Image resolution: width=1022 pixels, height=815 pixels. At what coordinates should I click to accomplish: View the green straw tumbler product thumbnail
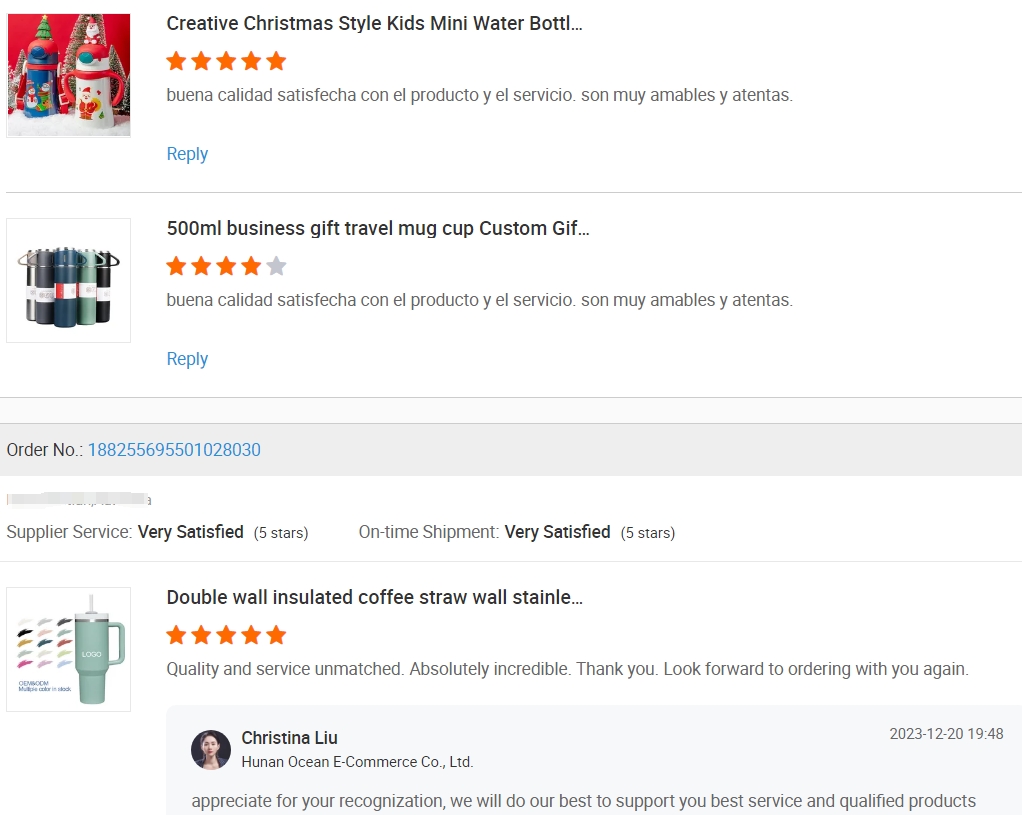pyautogui.click(x=69, y=650)
